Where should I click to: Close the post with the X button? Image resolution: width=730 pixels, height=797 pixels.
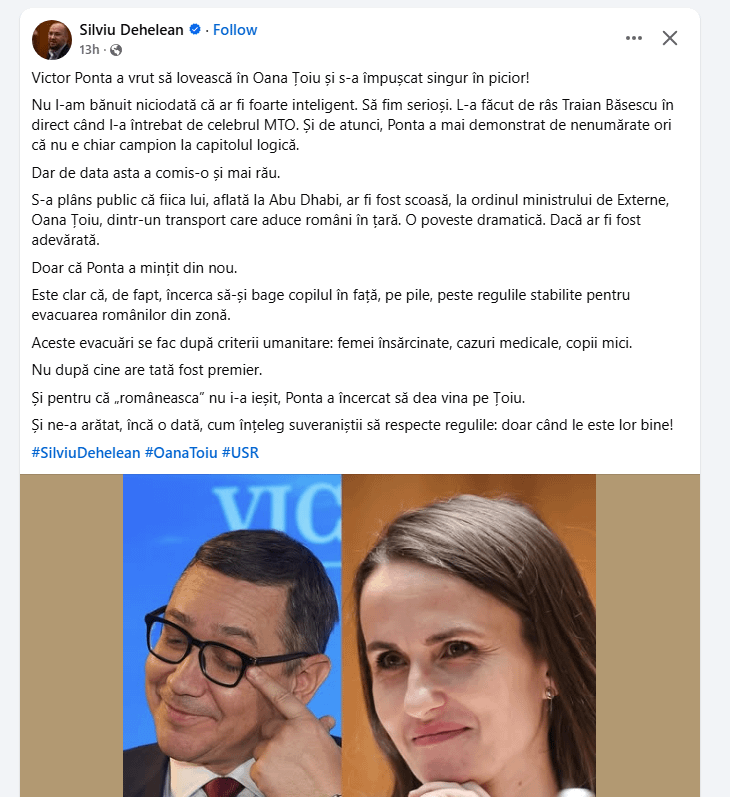[x=670, y=38]
